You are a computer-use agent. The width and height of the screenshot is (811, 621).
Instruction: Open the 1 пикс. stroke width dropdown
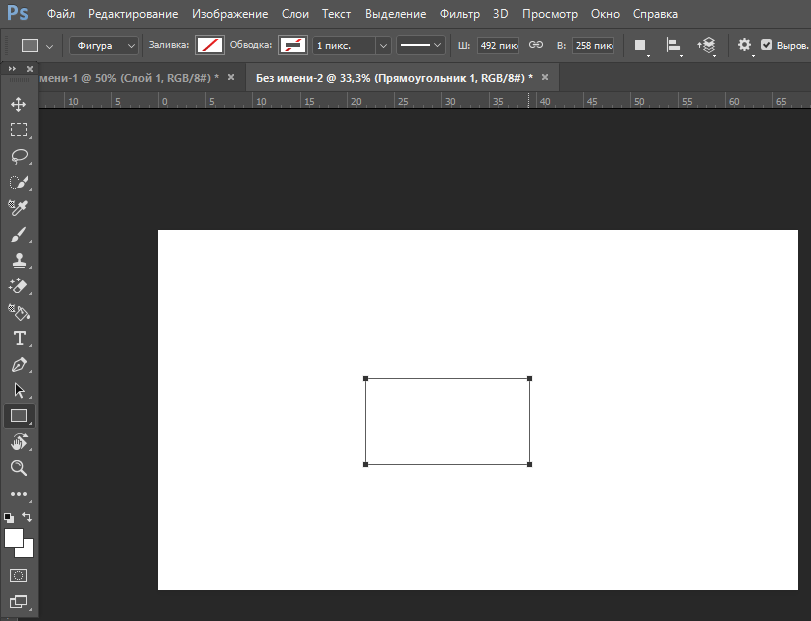(x=382, y=46)
